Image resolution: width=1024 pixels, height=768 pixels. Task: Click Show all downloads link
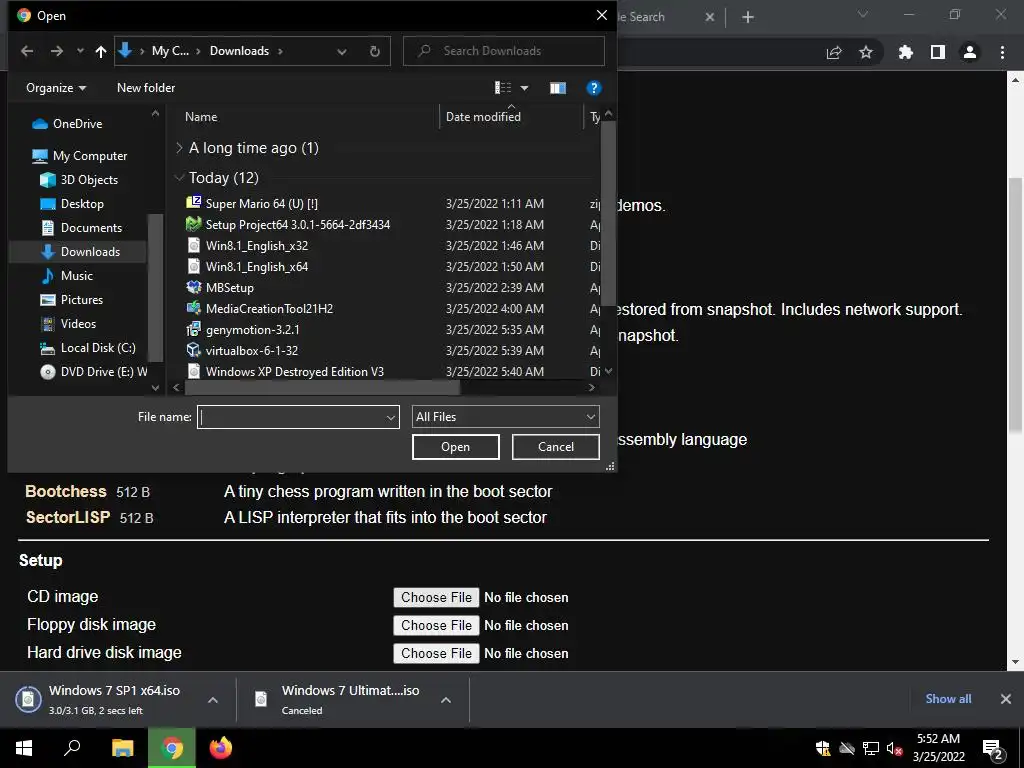pyautogui.click(x=948, y=699)
